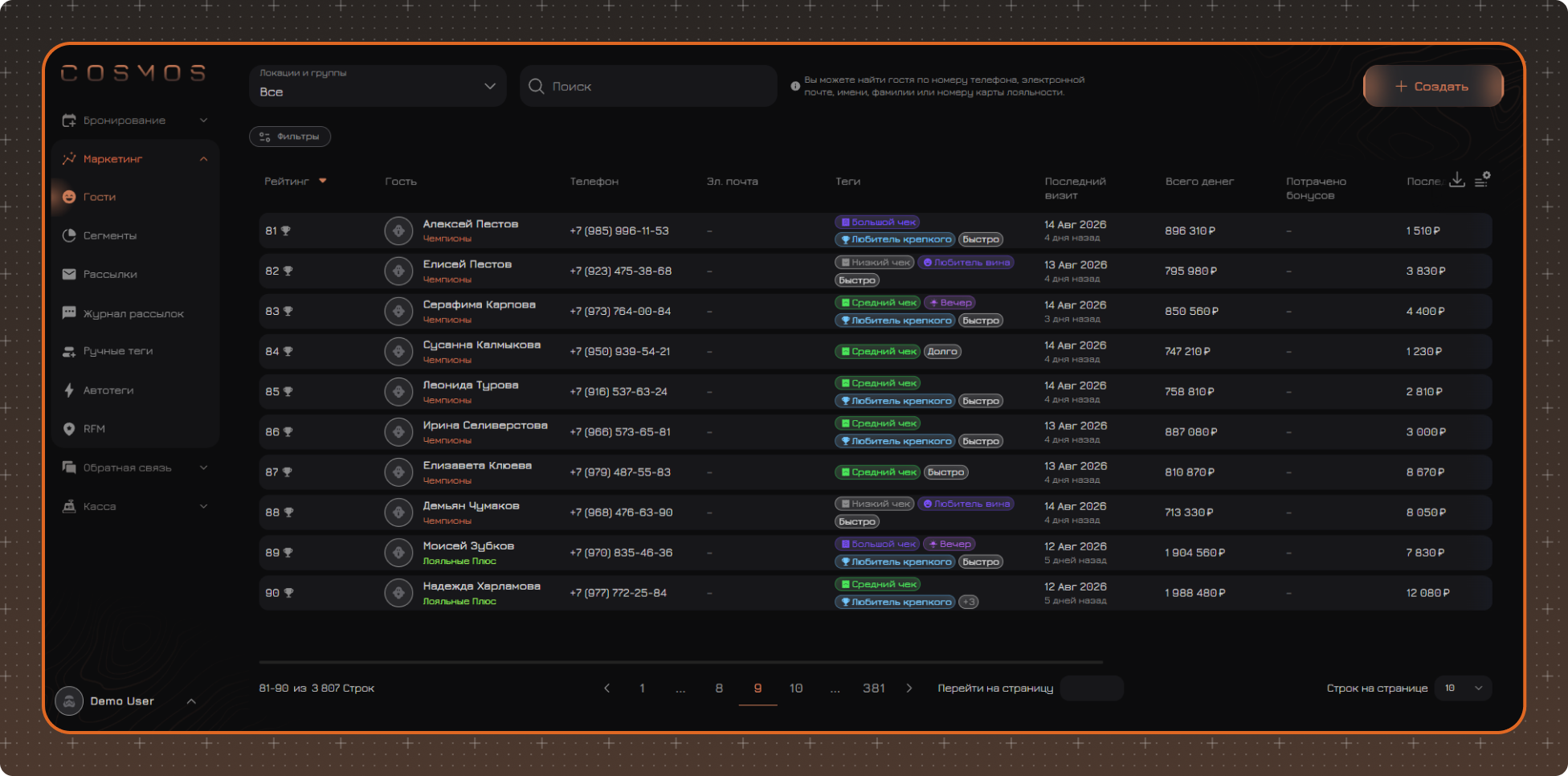Click the info icon beside hint text
Image resolution: width=1568 pixels, height=776 pixels.
(x=795, y=86)
